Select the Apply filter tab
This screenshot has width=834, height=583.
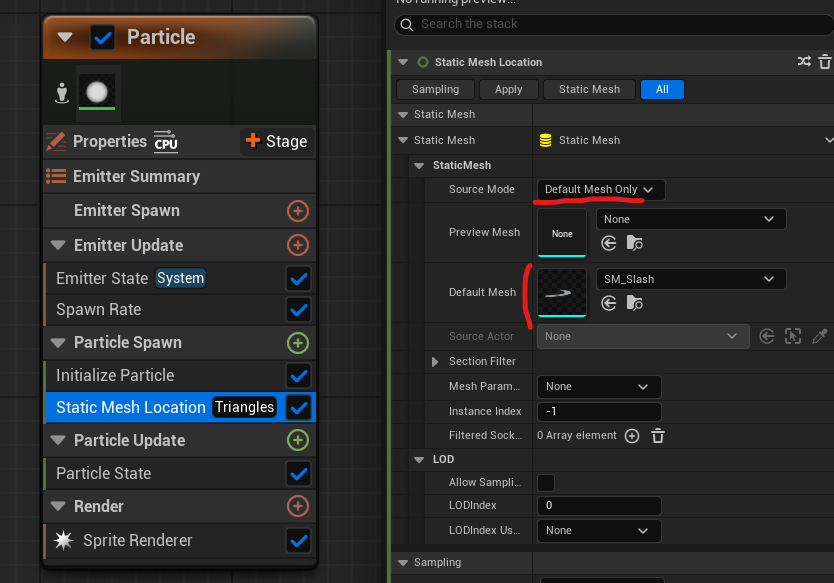pyautogui.click(x=508, y=89)
